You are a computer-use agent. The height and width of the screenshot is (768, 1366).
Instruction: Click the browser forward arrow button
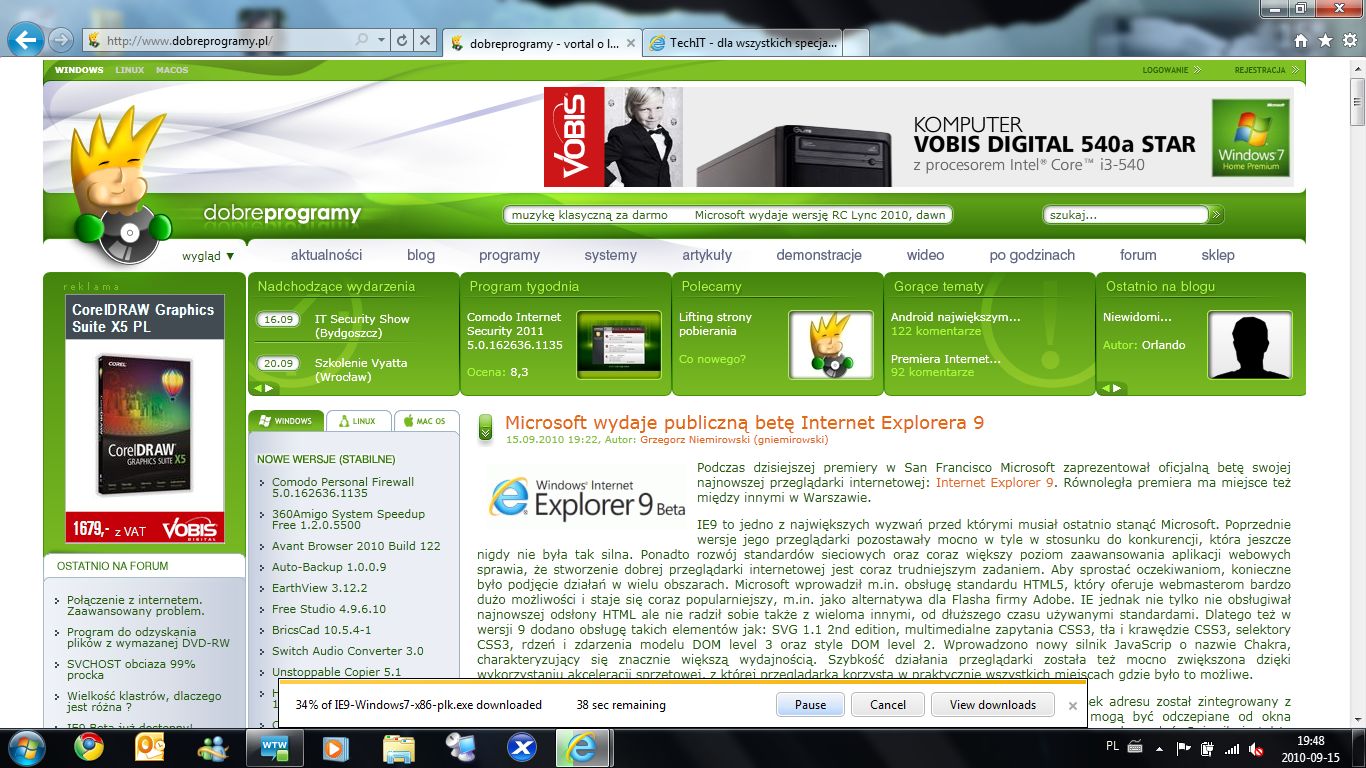61,40
